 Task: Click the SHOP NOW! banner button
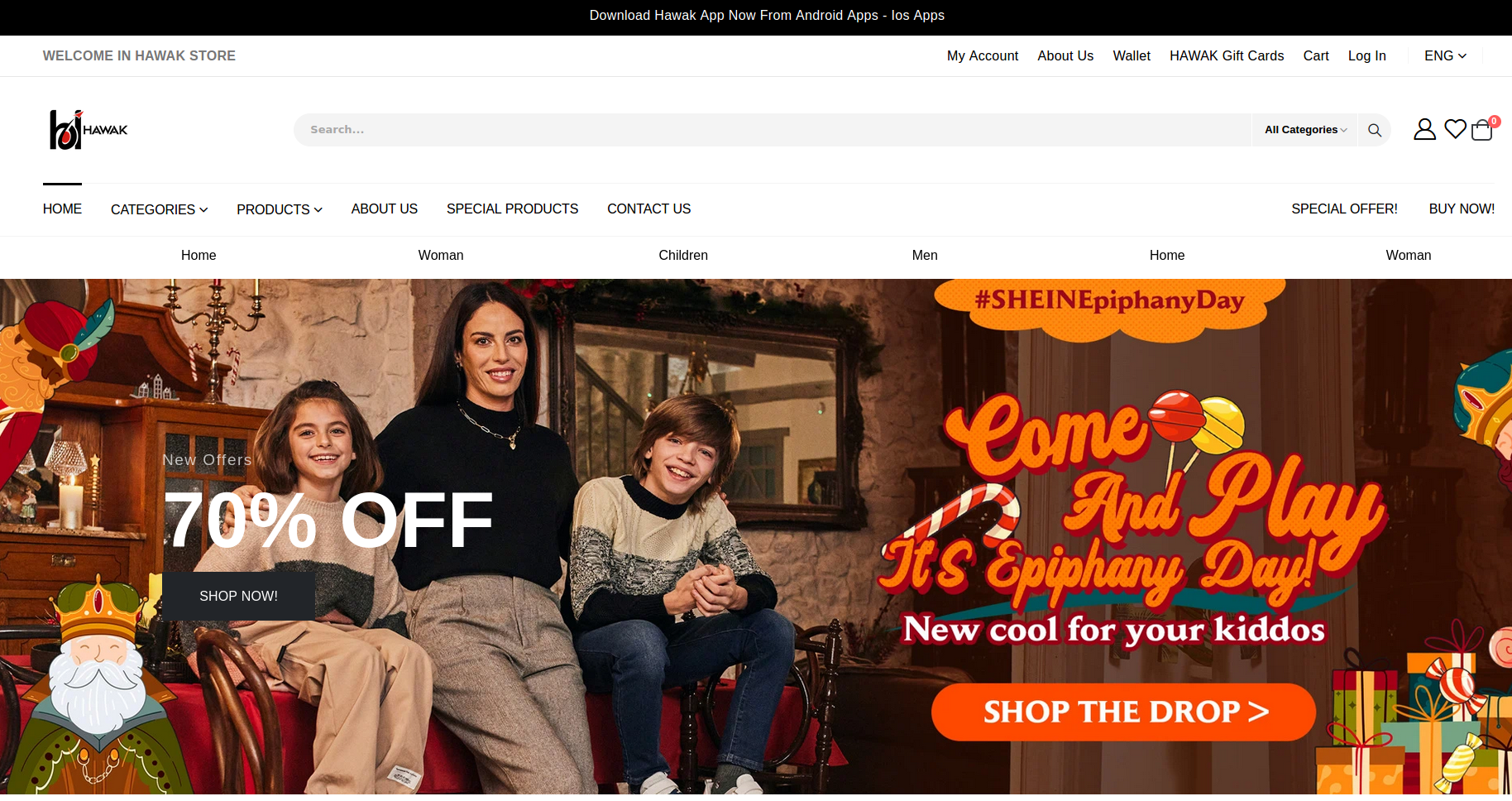click(238, 596)
